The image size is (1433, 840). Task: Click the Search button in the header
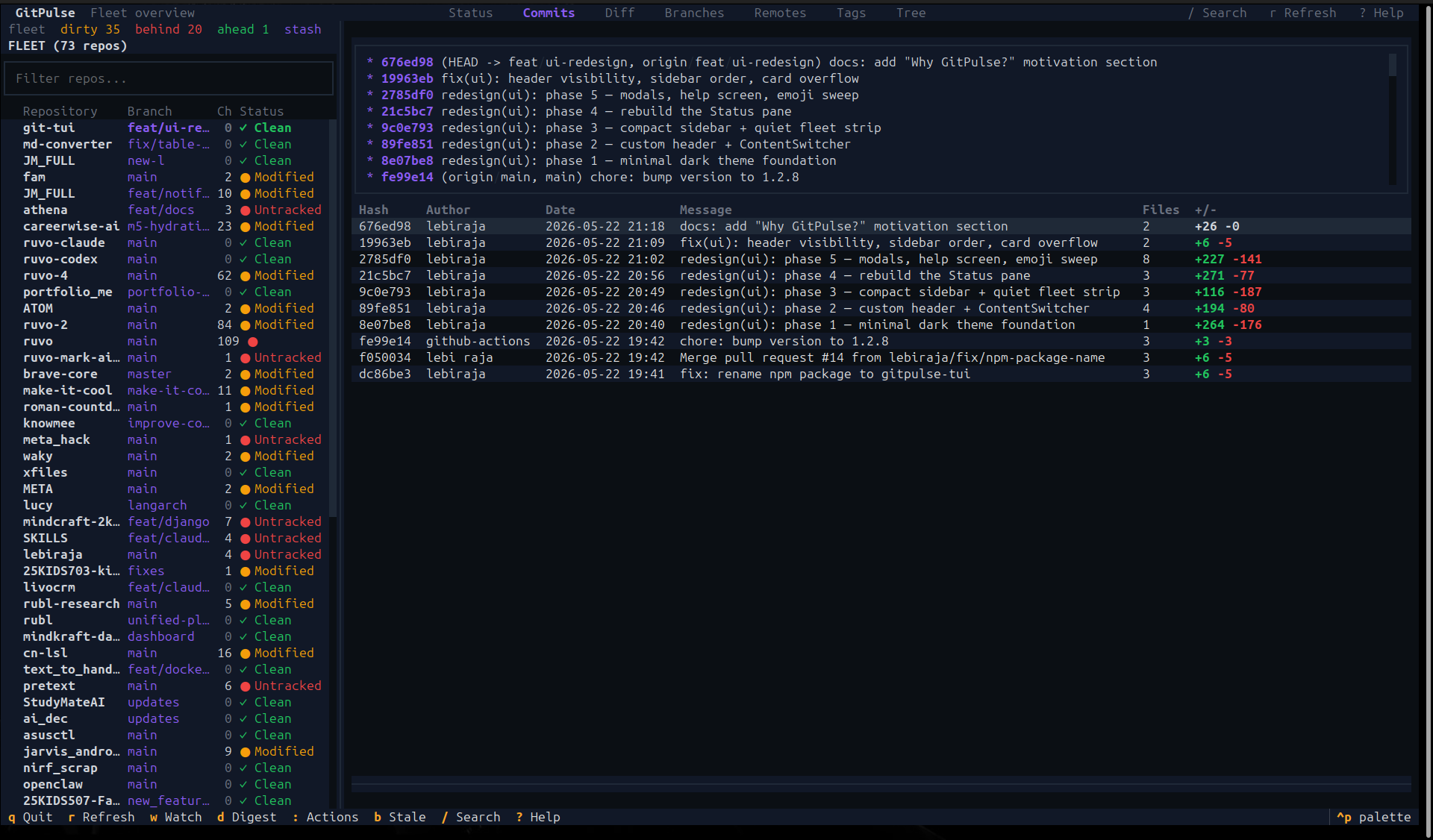tap(1217, 13)
